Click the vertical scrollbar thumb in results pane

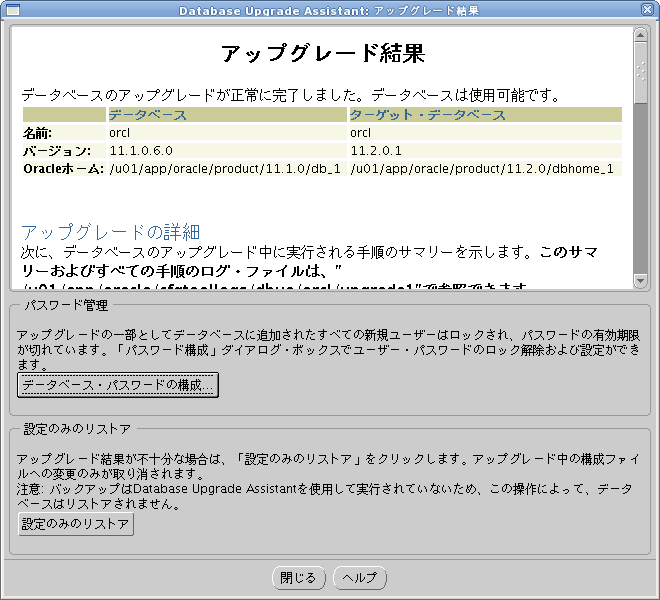click(x=640, y=72)
